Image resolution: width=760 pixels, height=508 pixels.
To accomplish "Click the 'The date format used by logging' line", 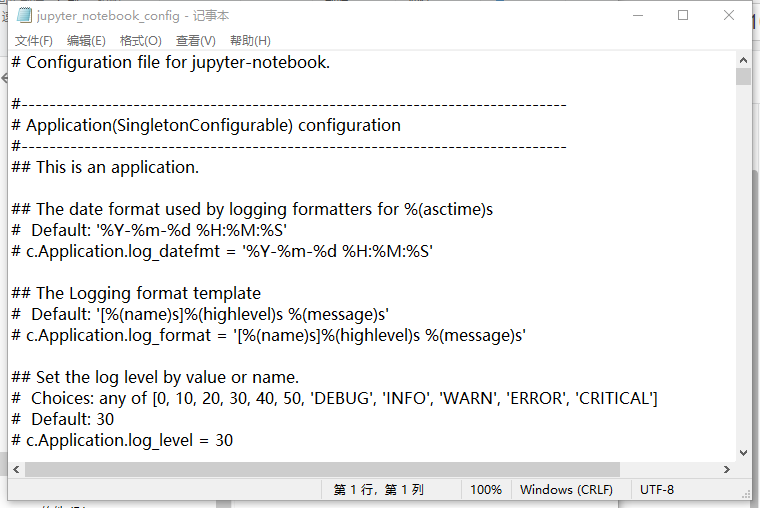I will click(252, 209).
